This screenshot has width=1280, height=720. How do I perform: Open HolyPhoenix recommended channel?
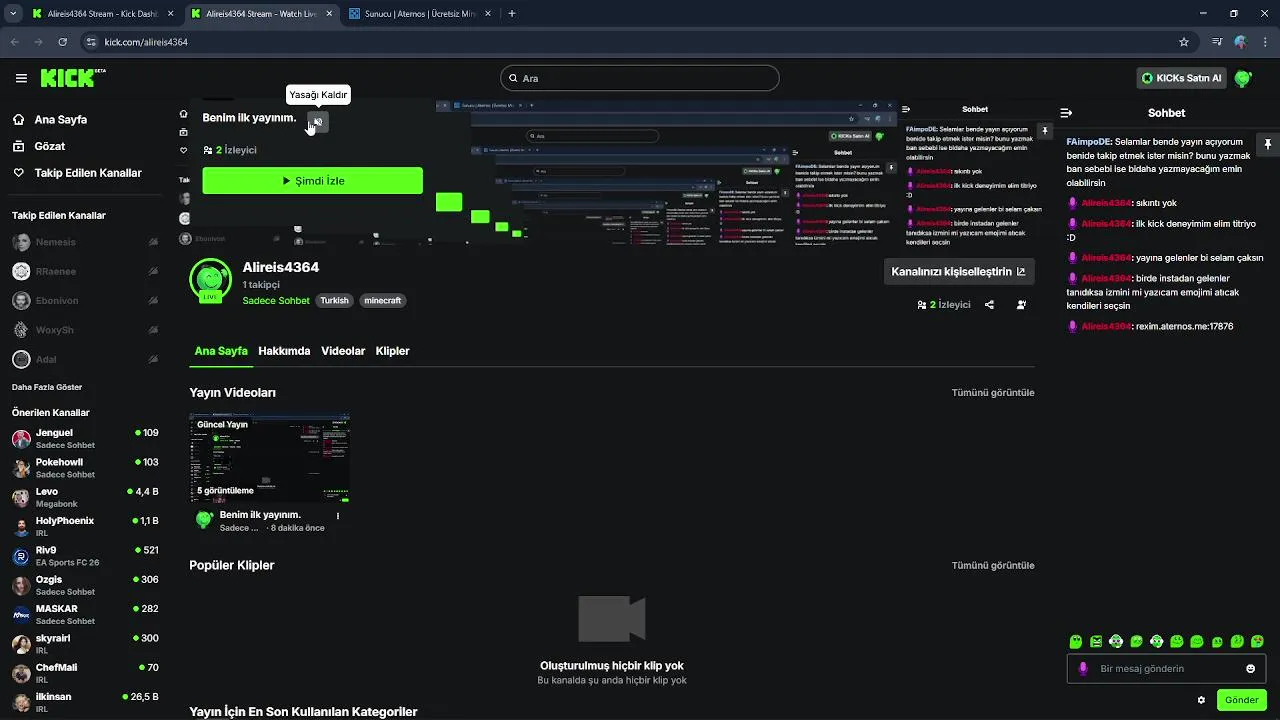[85, 526]
